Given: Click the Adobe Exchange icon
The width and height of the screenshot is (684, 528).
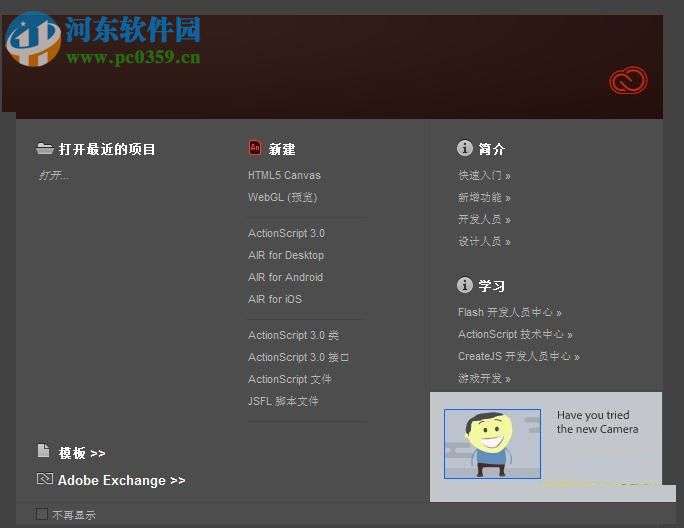Looking at the screenshot, I should pyautogui.click(x=44, y=479).
